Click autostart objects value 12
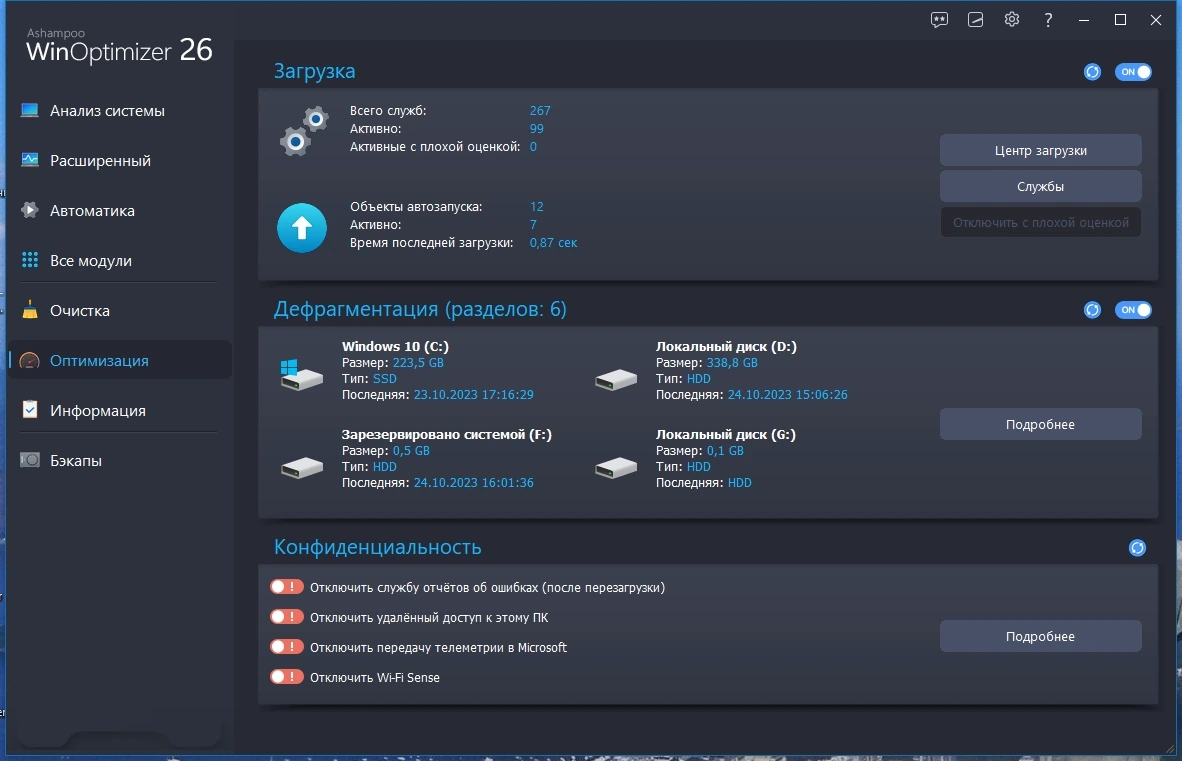This screenshot has height=761, width=1182. tap(536, 206)
